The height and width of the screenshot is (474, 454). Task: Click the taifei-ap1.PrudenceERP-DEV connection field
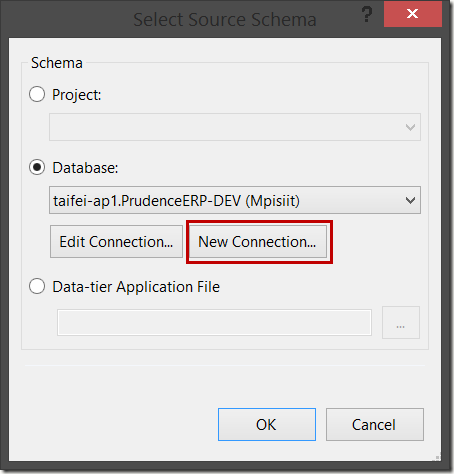click(235, 200)
